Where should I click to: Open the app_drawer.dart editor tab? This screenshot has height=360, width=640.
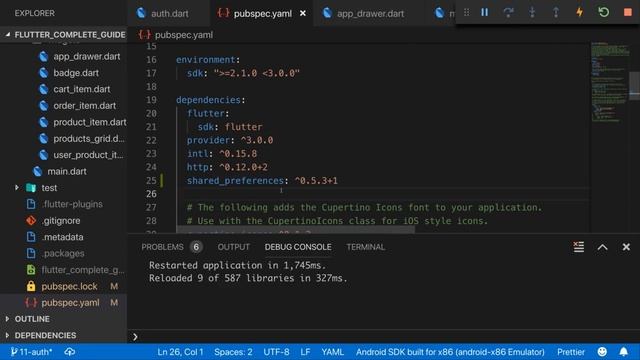pos(370,13)
